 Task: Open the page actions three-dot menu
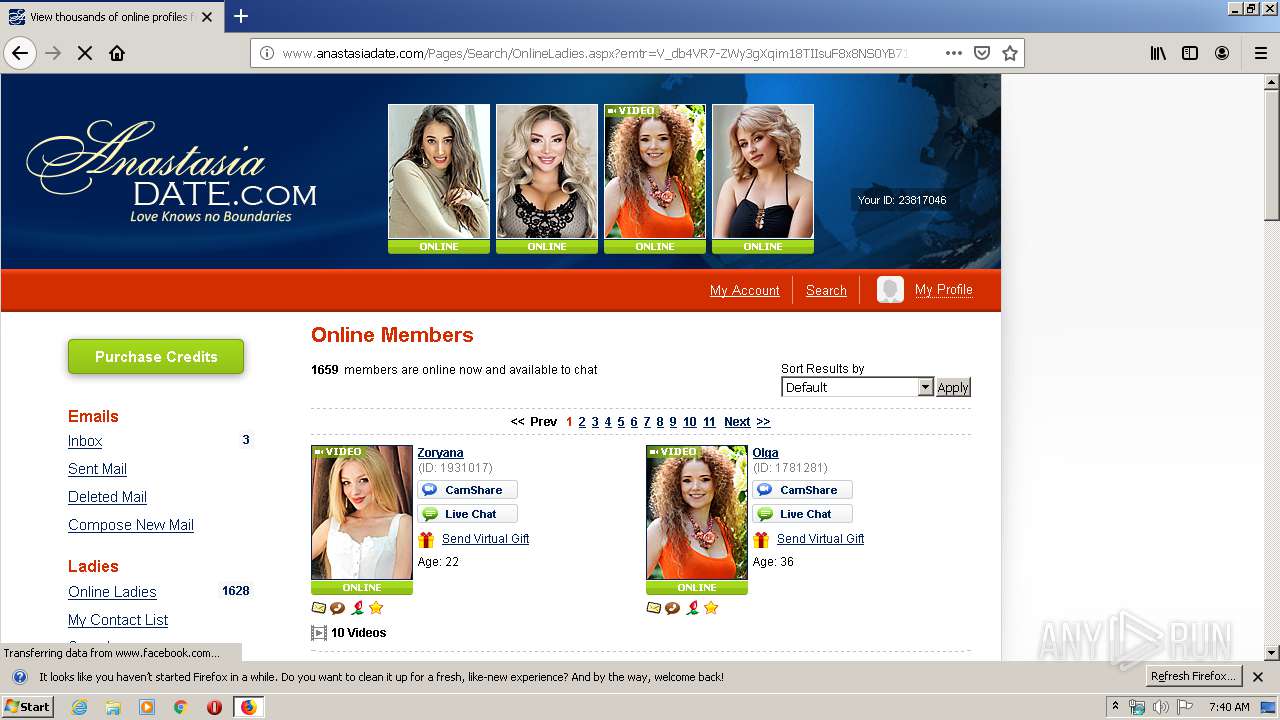954,53
